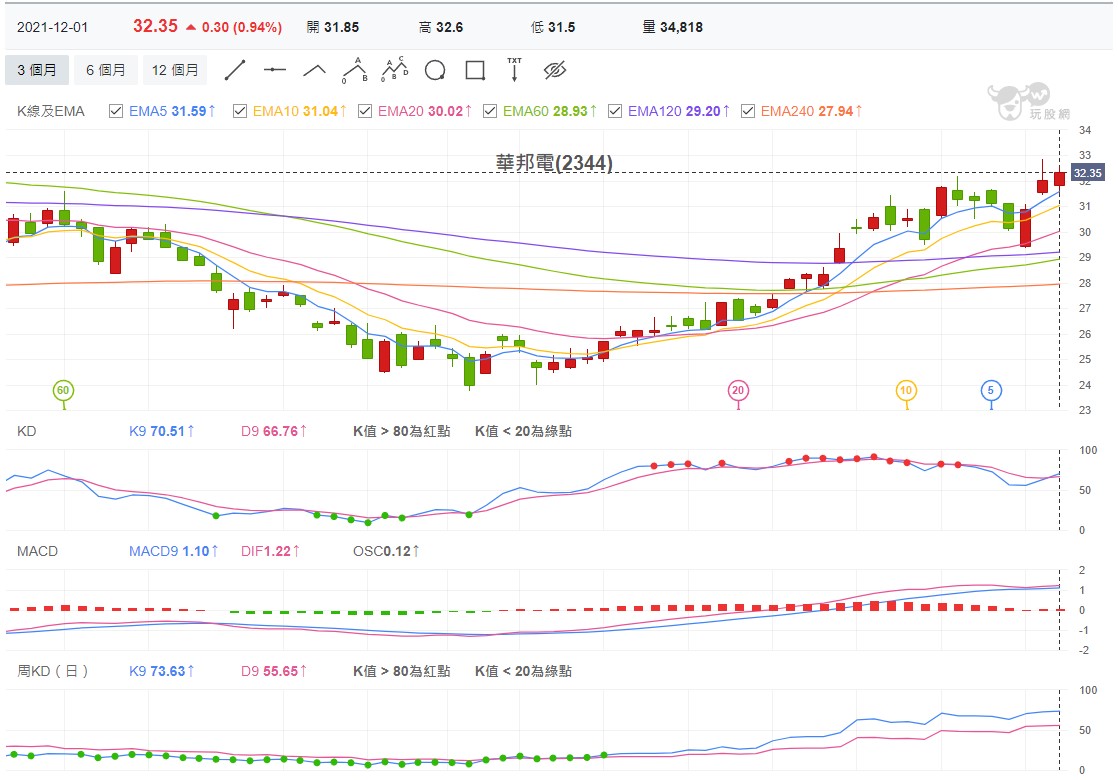The width and height of the screenshot is (1118, 780).
Task: Uncheck the EMA240 line checkbox
Action: click(x=747, y=111)
